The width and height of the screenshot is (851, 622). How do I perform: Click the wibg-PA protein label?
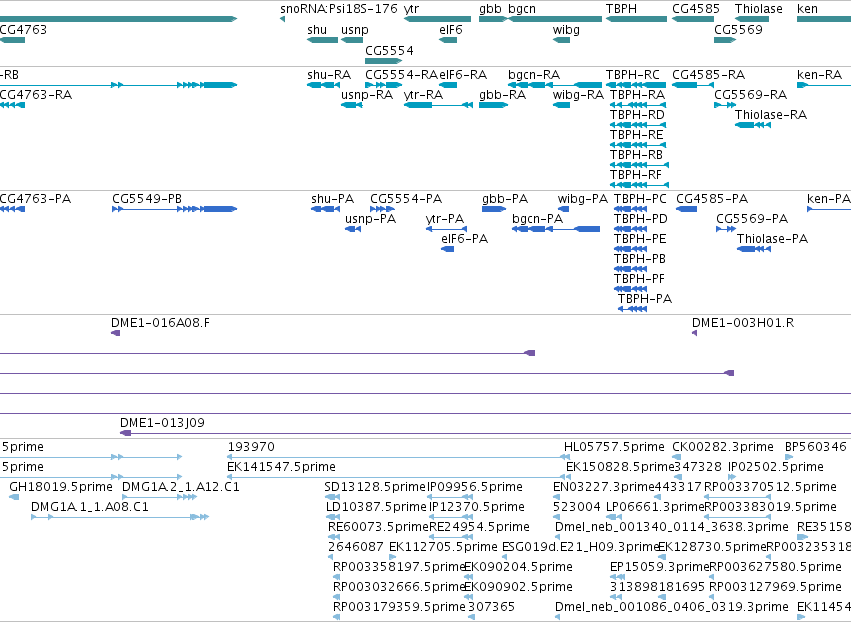[583, 199]
